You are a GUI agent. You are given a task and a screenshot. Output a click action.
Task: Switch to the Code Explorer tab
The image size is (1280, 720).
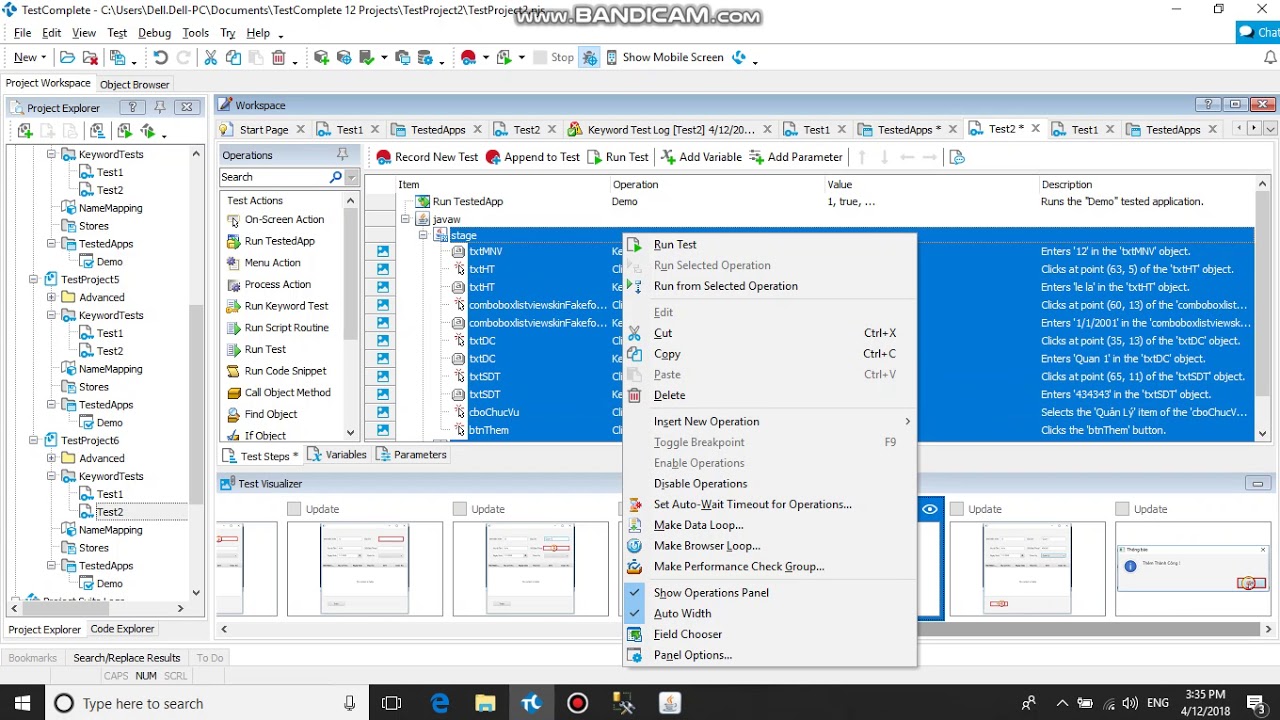coord(122,629)
